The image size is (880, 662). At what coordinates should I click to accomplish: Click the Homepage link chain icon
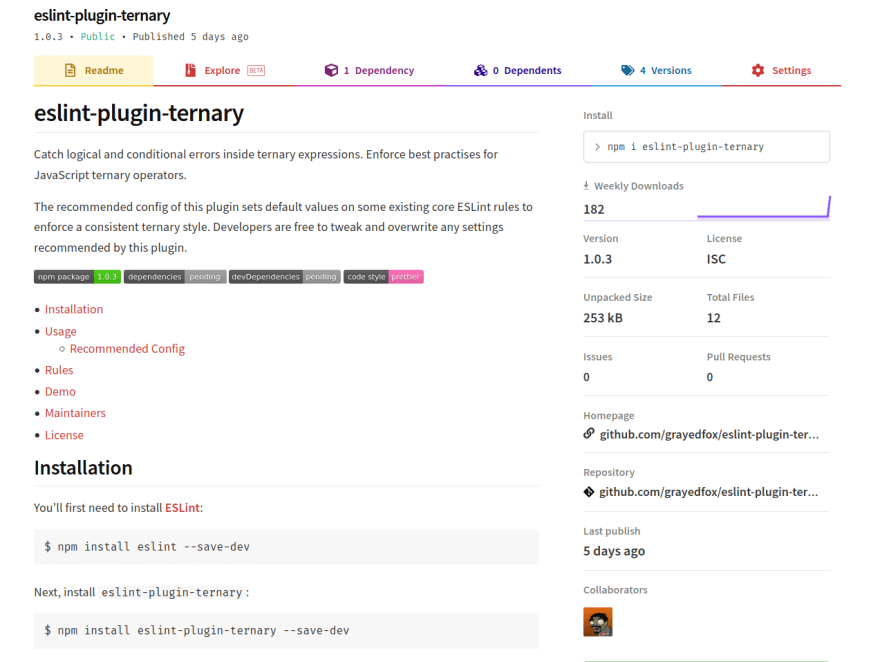[589, 434]
